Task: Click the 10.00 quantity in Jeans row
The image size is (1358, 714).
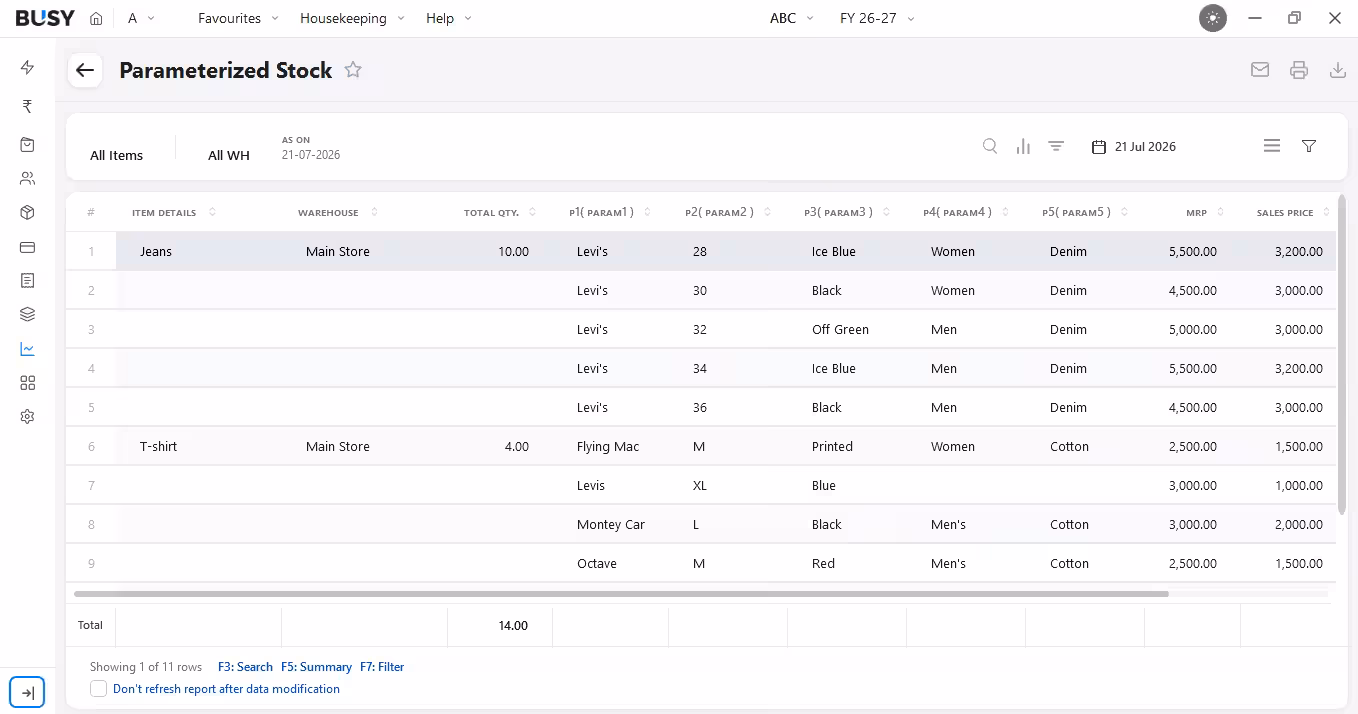Action: (513, 252)
